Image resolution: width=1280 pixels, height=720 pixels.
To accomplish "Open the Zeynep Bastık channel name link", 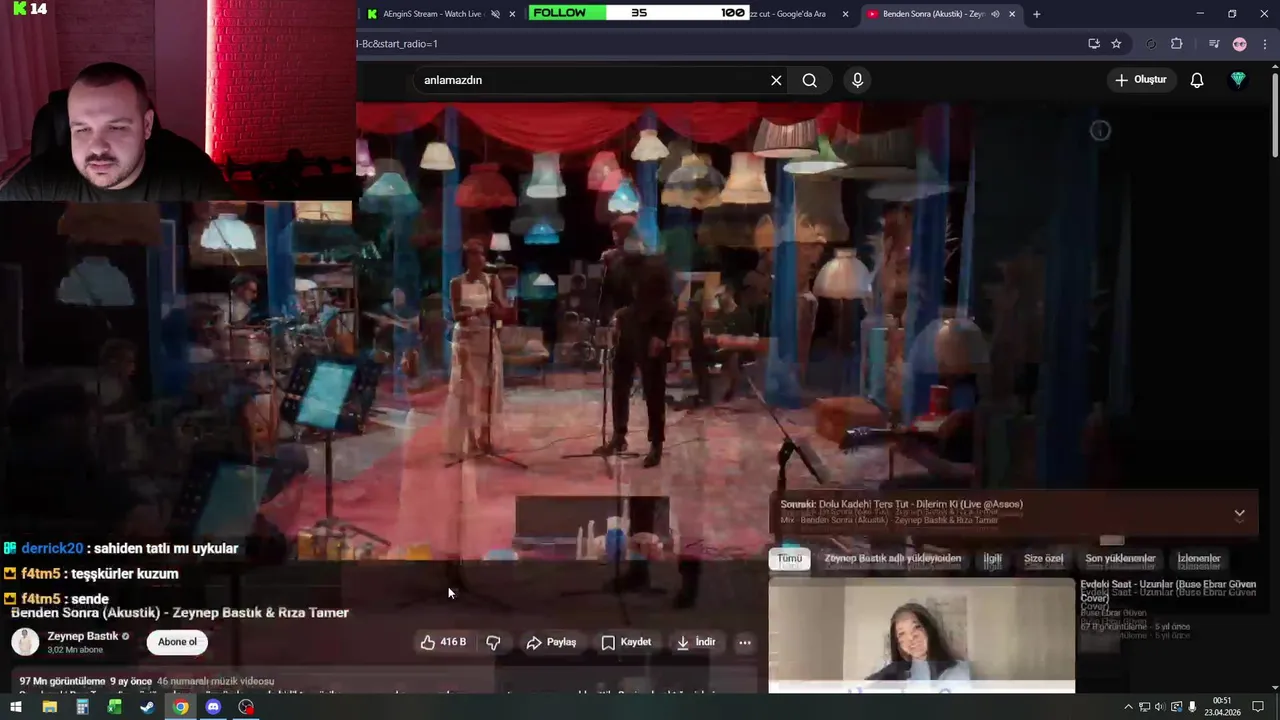I will click(x=83, y=636).
